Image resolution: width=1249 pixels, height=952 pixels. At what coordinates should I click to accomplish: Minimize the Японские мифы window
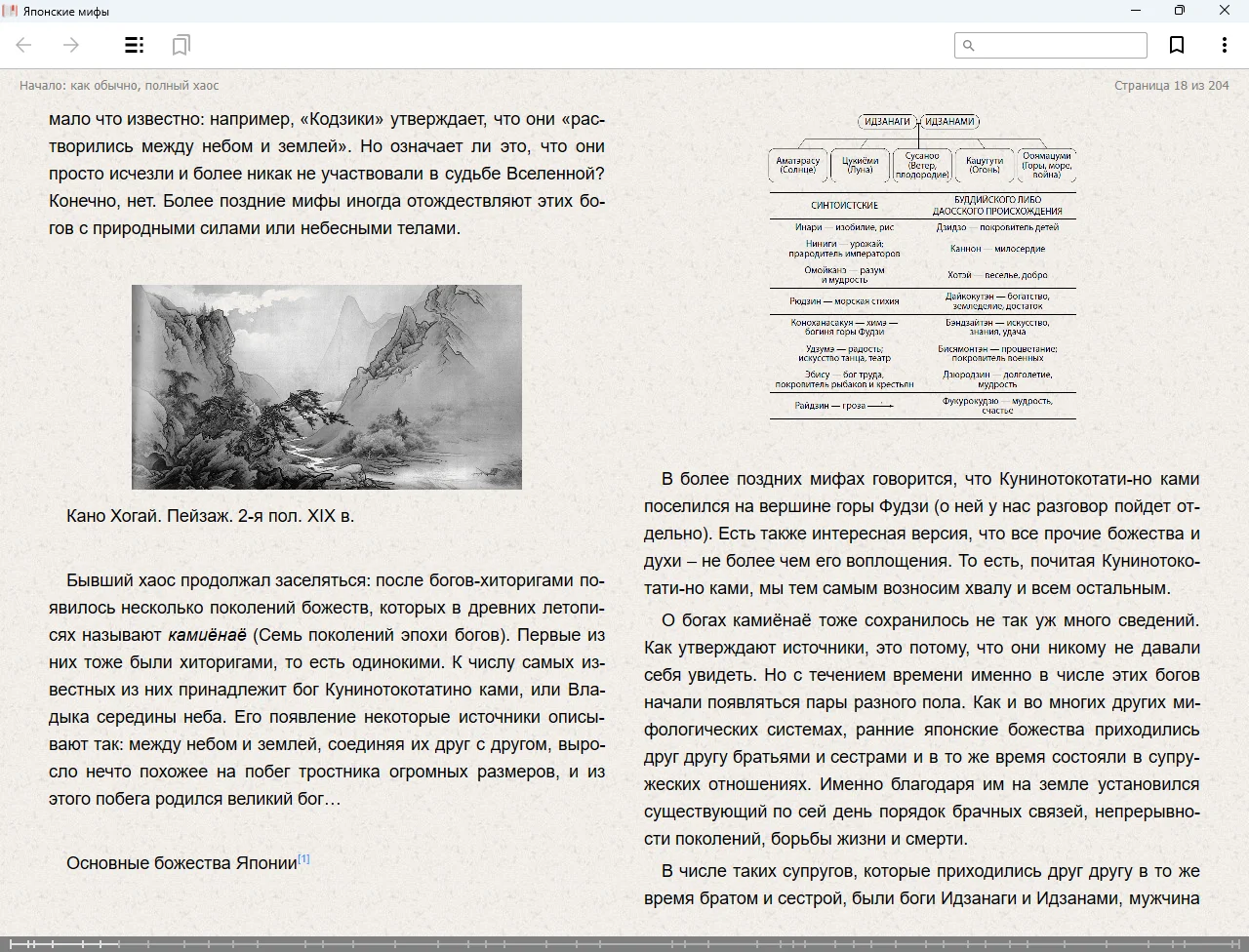tap(1135, 11)
